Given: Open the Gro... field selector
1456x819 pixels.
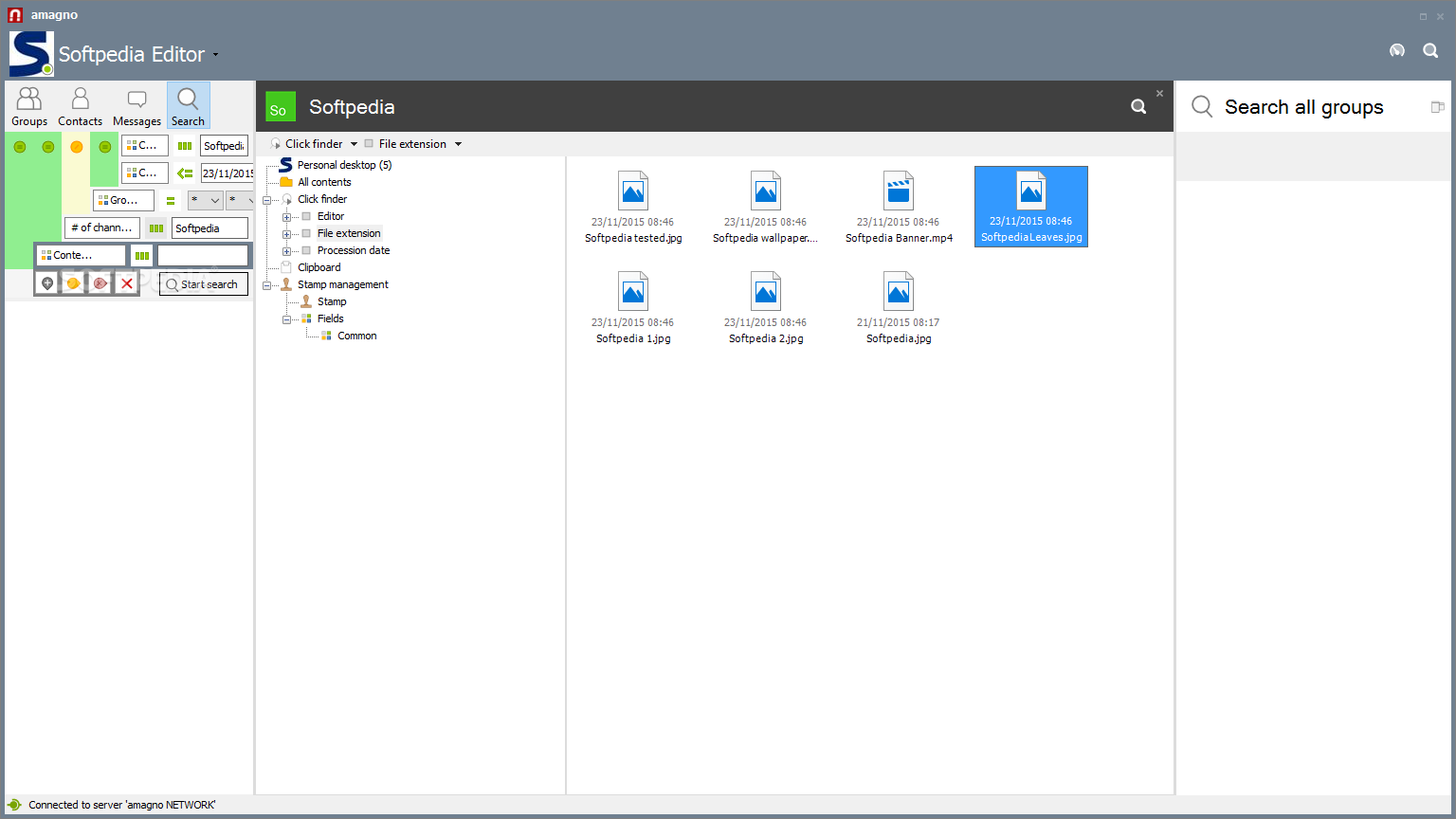Looking at the screenshot, I should (x=123, y=201).
